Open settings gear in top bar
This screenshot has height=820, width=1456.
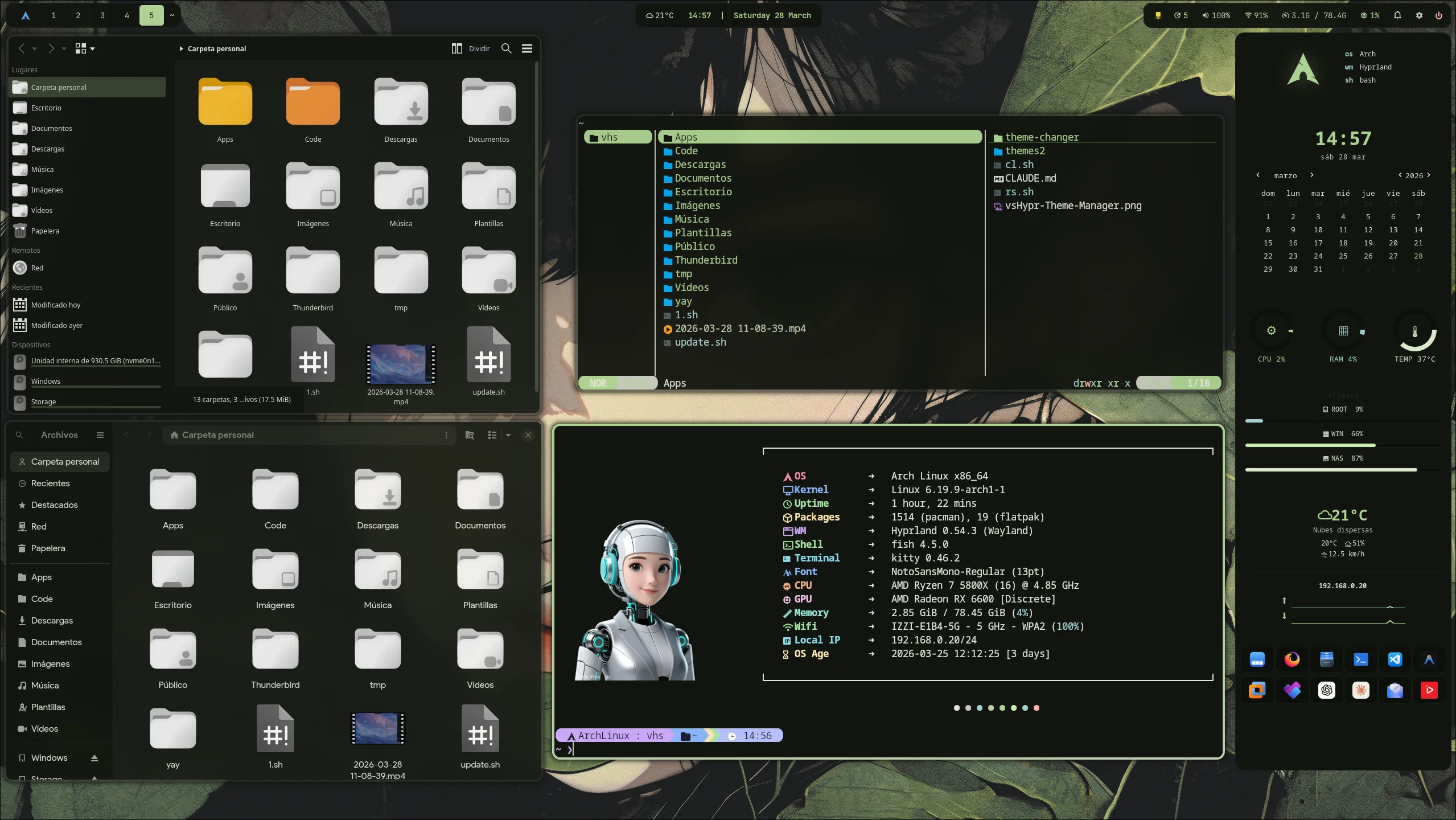pos(1419,15)
